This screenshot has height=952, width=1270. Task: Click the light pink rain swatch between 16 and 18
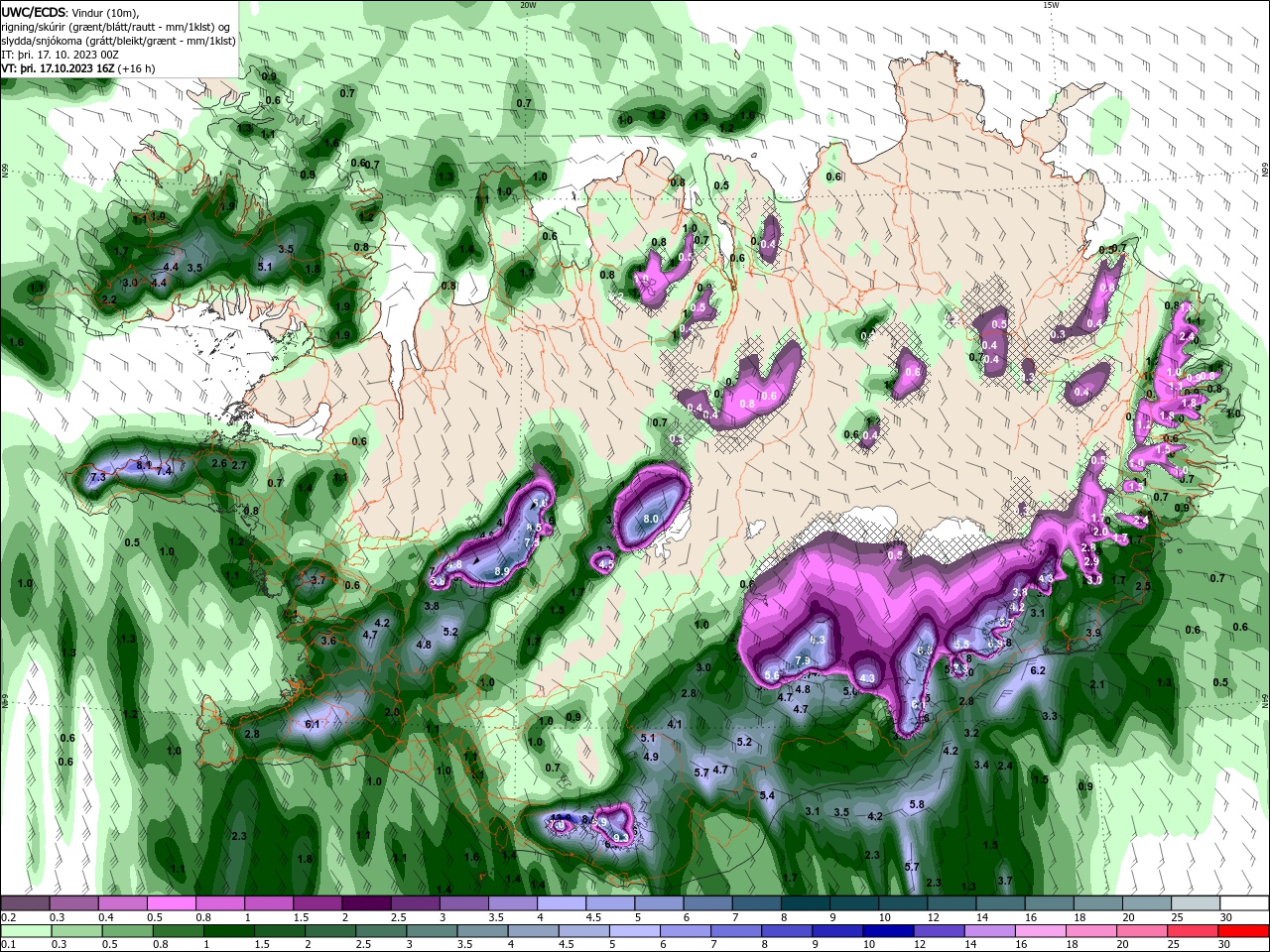point(1042,930)
